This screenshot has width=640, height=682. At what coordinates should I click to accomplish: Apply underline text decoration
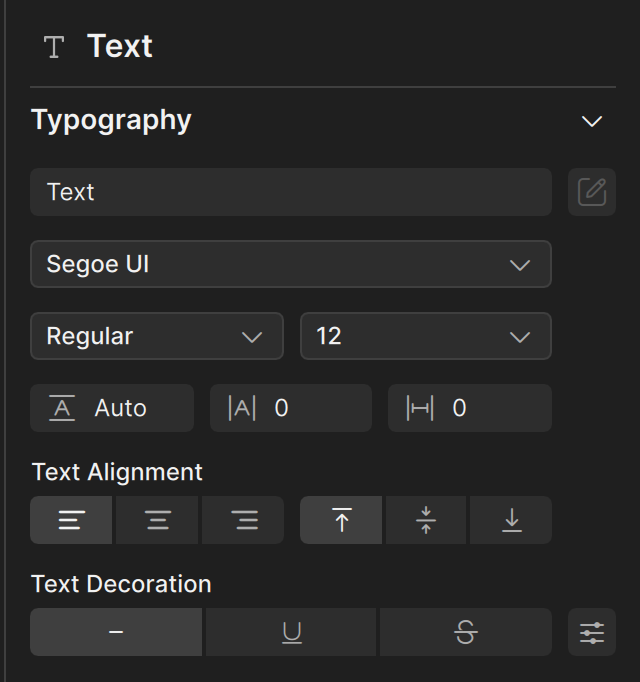pos(291,632)
